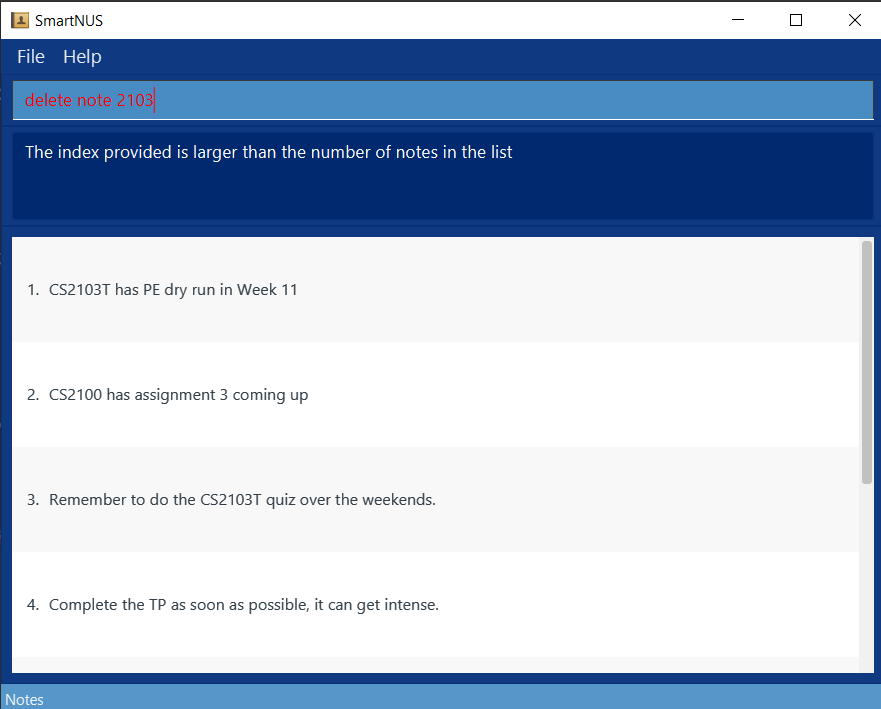
Task: Click the 'SmartNUS' window title text
Action: point(69,20)
